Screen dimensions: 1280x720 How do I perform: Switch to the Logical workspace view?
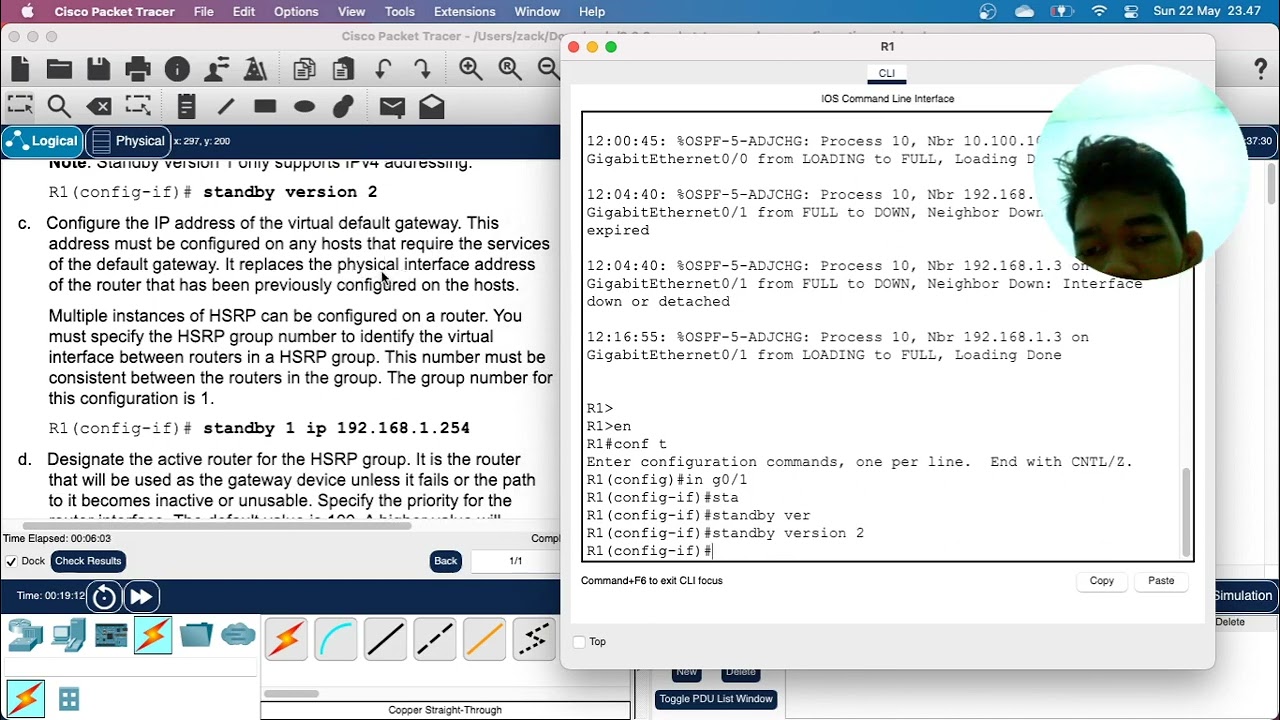coord(42,141)
